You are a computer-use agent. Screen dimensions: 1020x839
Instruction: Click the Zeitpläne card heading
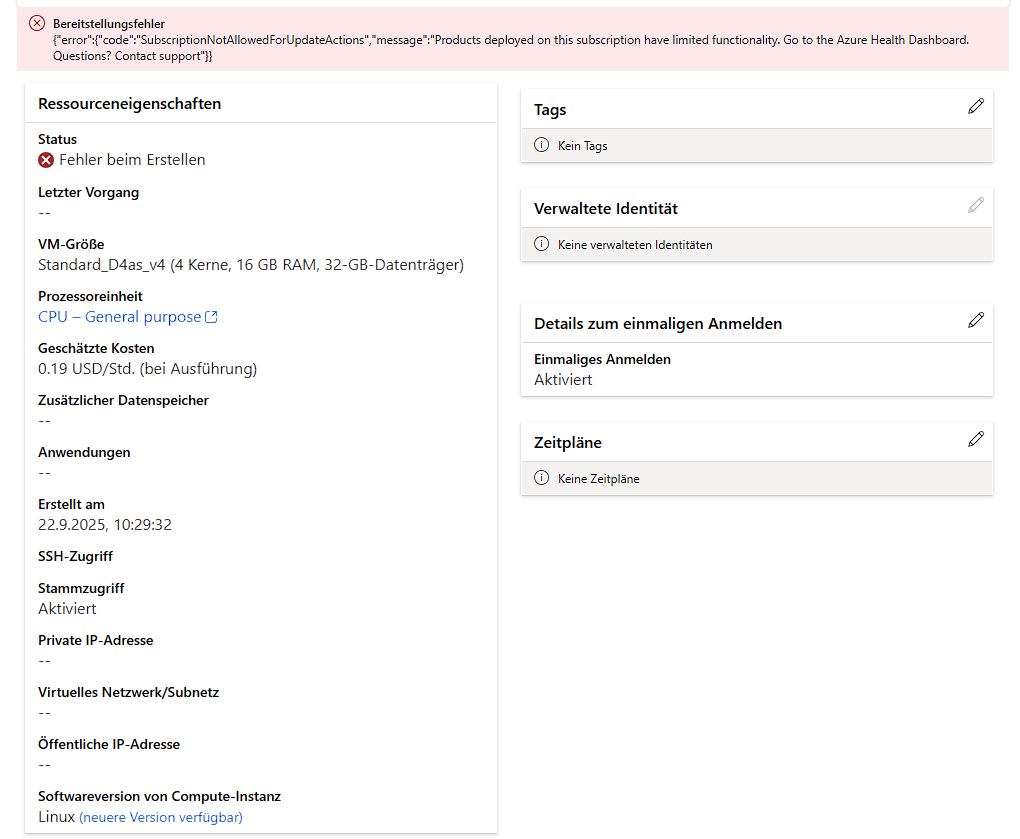(x=568, y=442)
